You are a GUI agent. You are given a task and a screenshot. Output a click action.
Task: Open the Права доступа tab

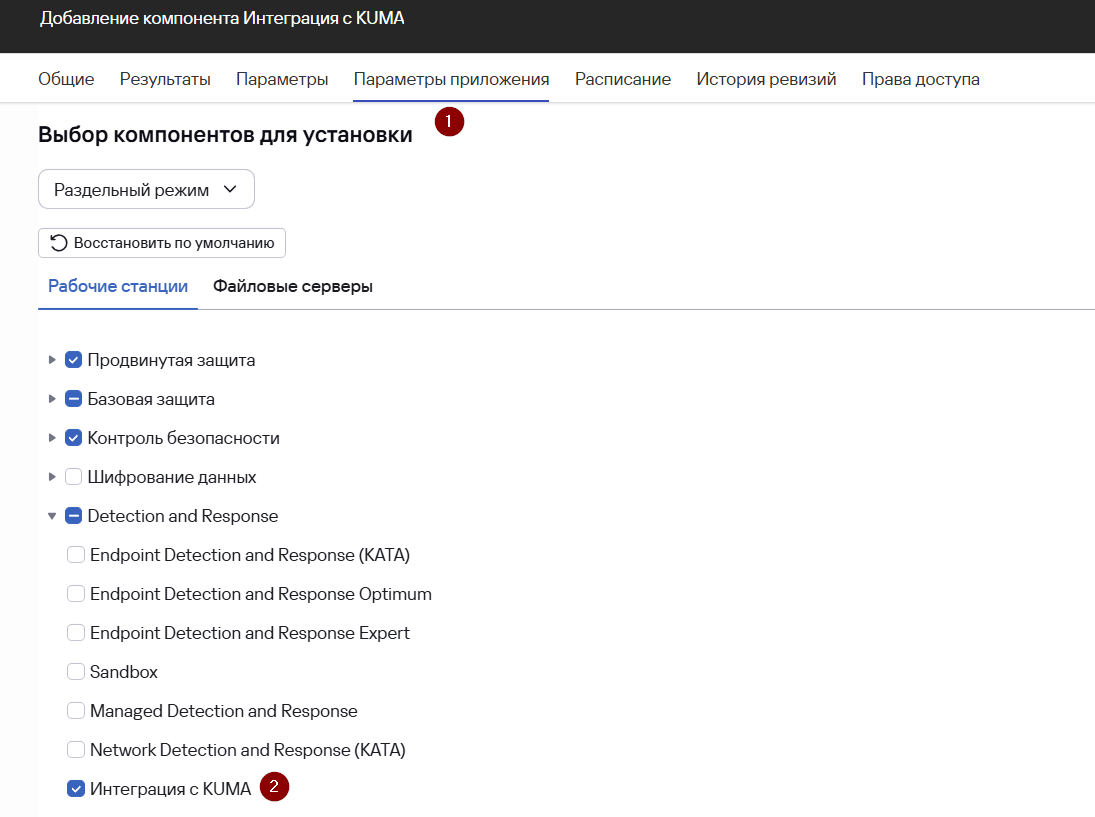[x=920, y=79]
